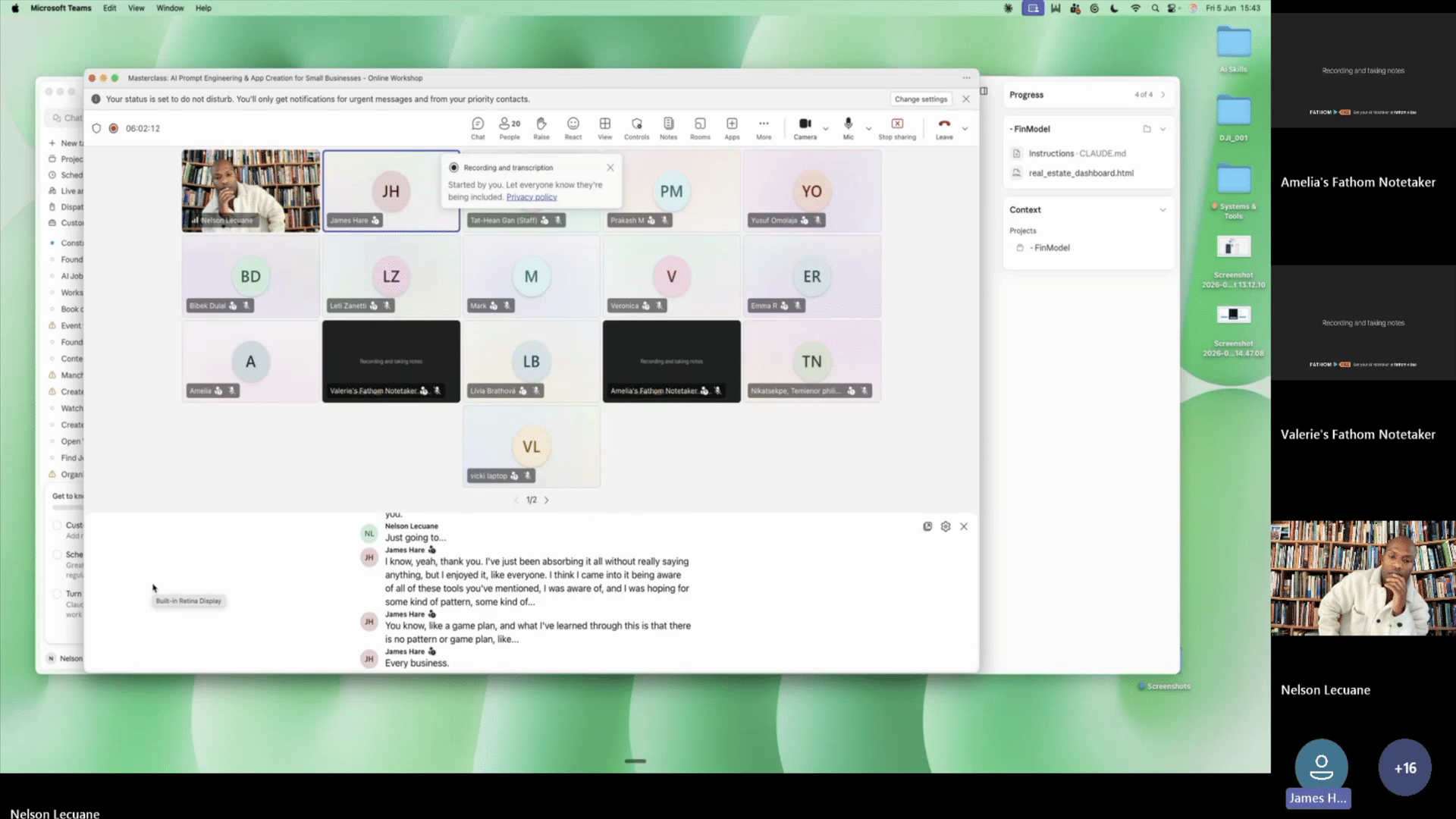Expand camera options arrow

pos(826,129)
